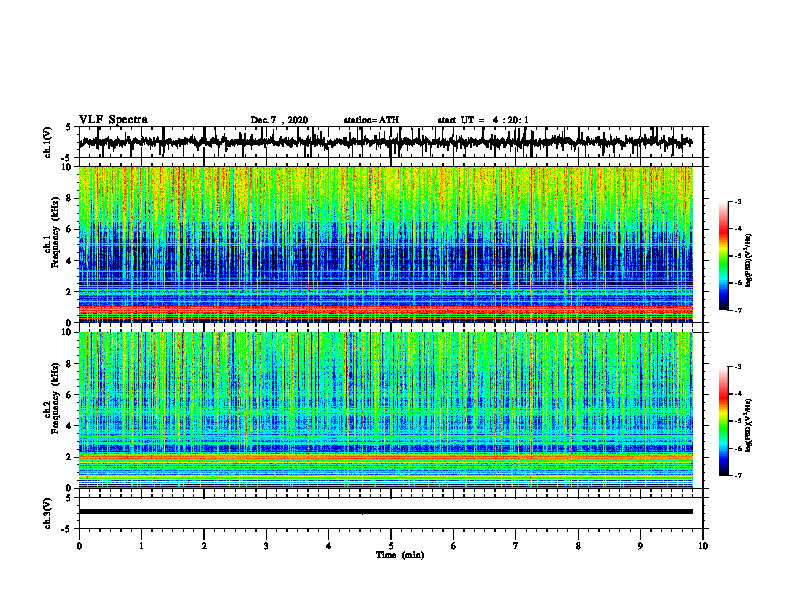Click the time axis tick label "0"

79,546
